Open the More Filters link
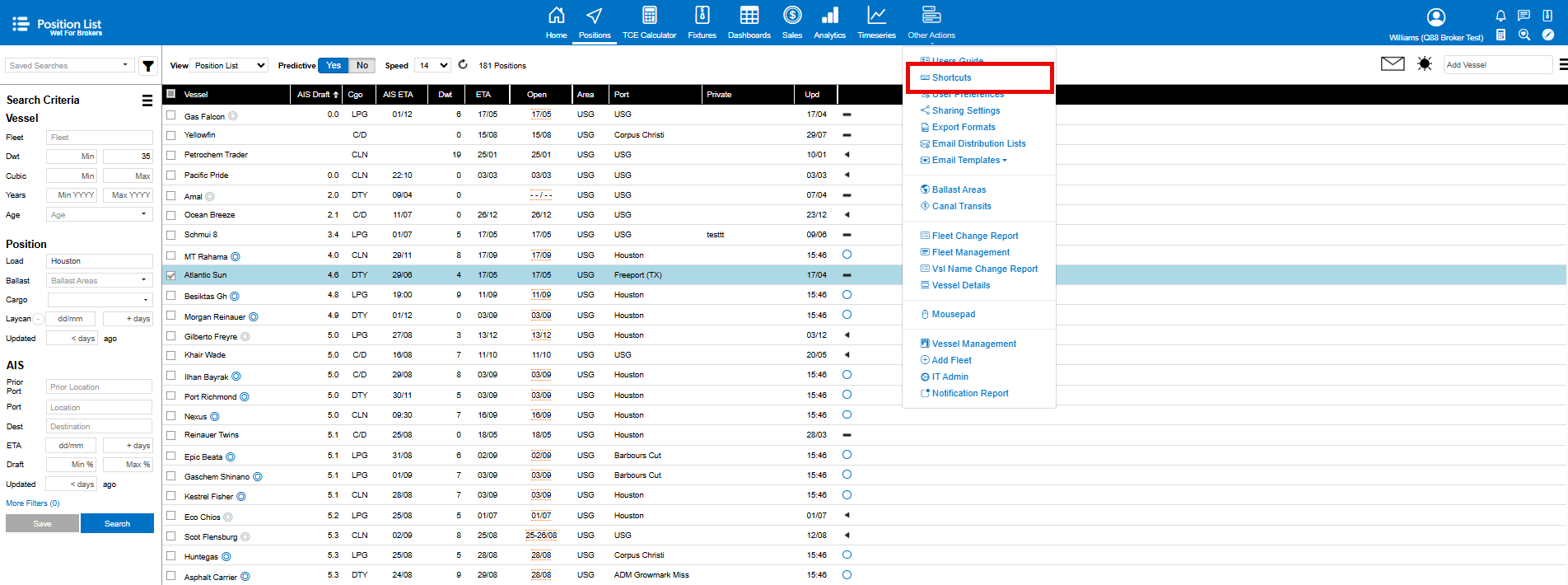The height and width of the screenshot is (585, 1568). 33,503
